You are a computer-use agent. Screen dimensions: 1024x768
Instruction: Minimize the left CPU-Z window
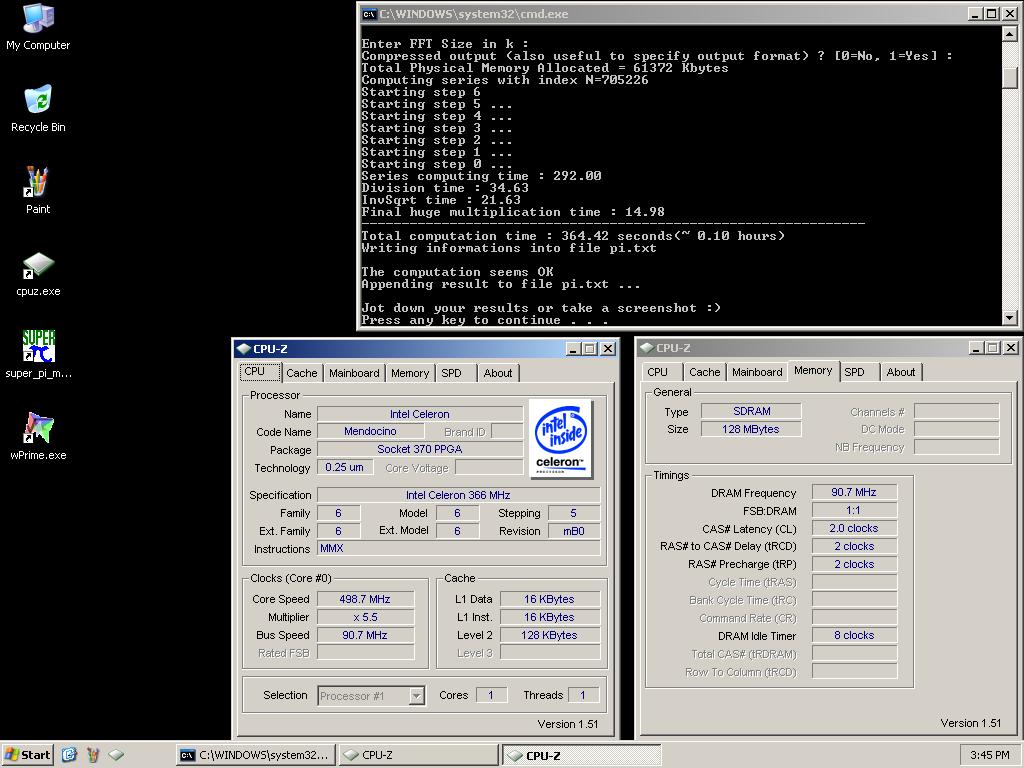(x=573, y=349)
